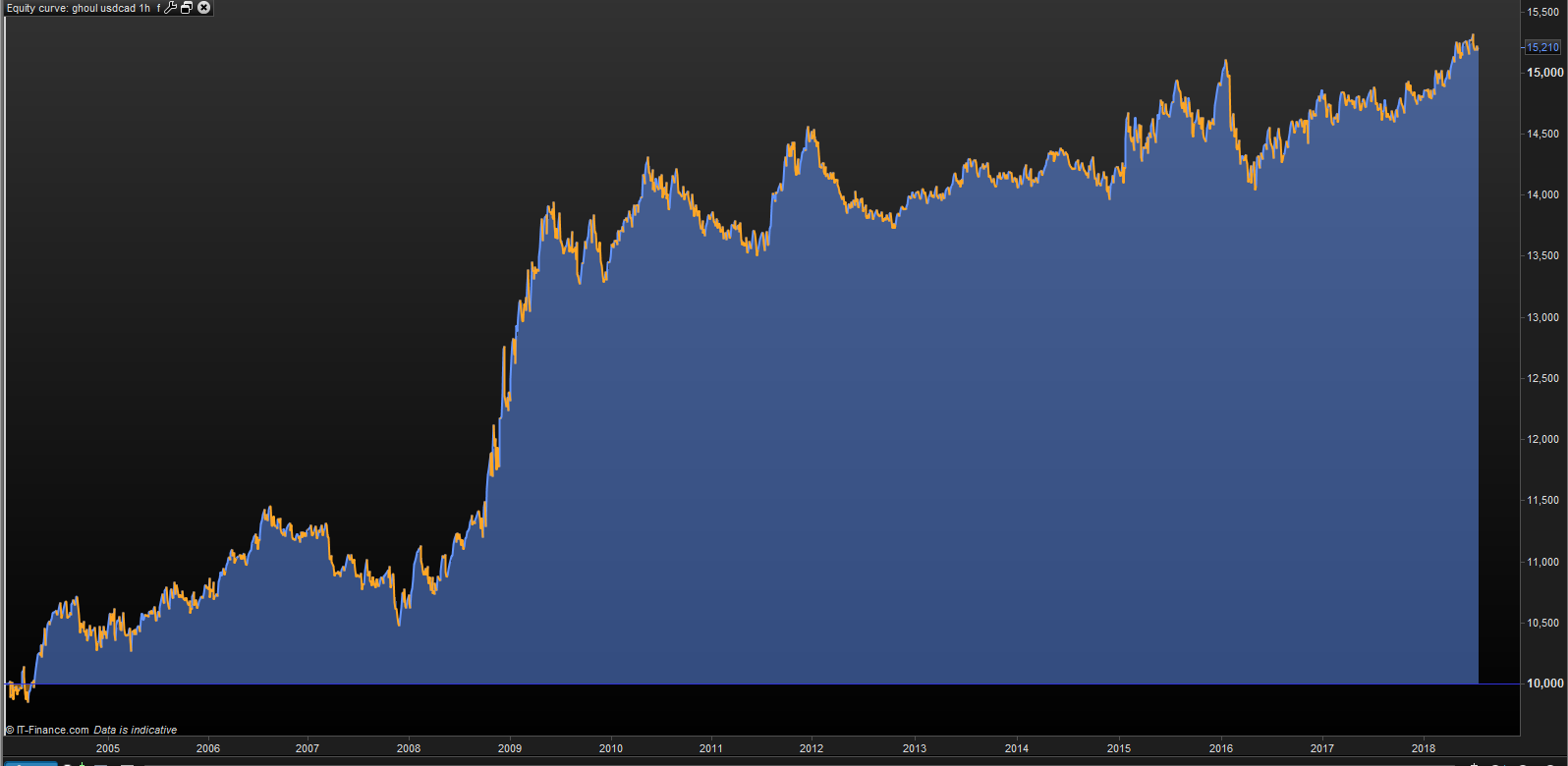Viewport: 1568px width, 766px height.
Task: Select the 2005 marker on time axis
Action: [x=108, y=748]
